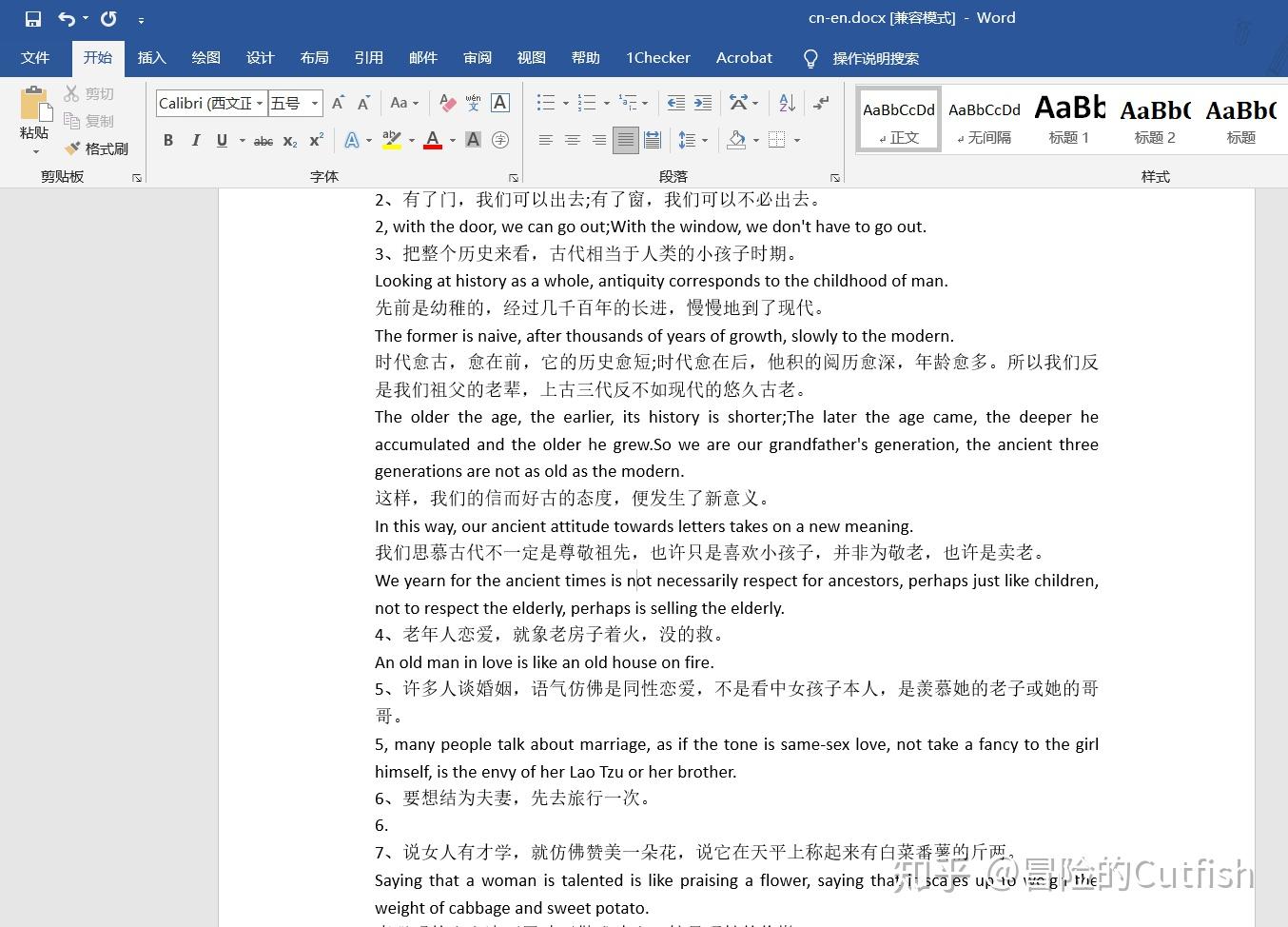The height and width of the screenshot is (927, 1288).
Task: Open the font name dropdown
Action: pyautogui.click(x=260, y=103)
